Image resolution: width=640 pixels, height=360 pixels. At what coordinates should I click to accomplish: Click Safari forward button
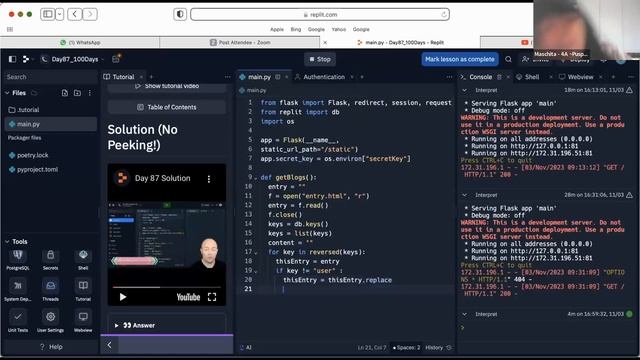tap(90, 14)
